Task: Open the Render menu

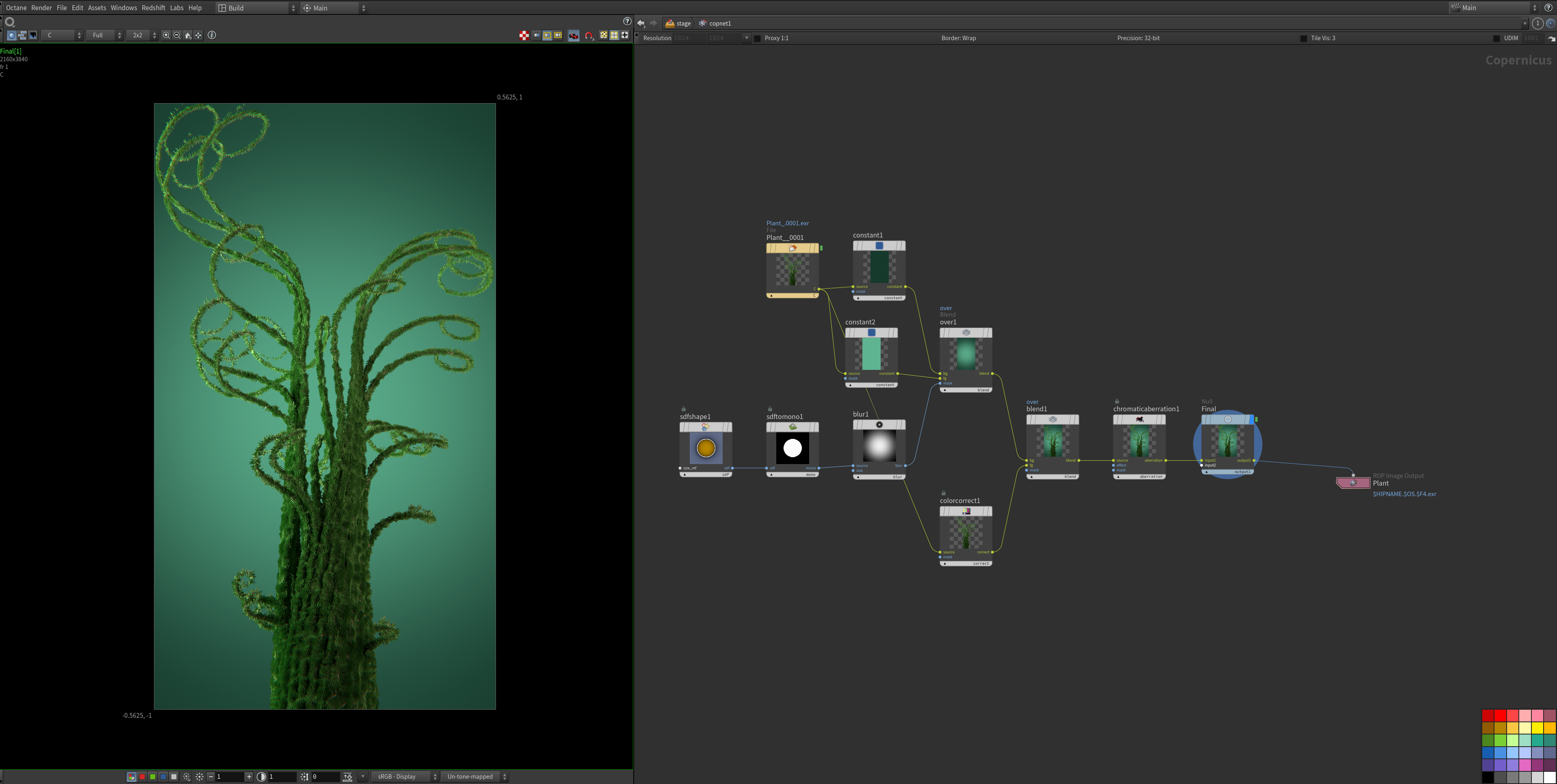Action: tap(42, 8)
